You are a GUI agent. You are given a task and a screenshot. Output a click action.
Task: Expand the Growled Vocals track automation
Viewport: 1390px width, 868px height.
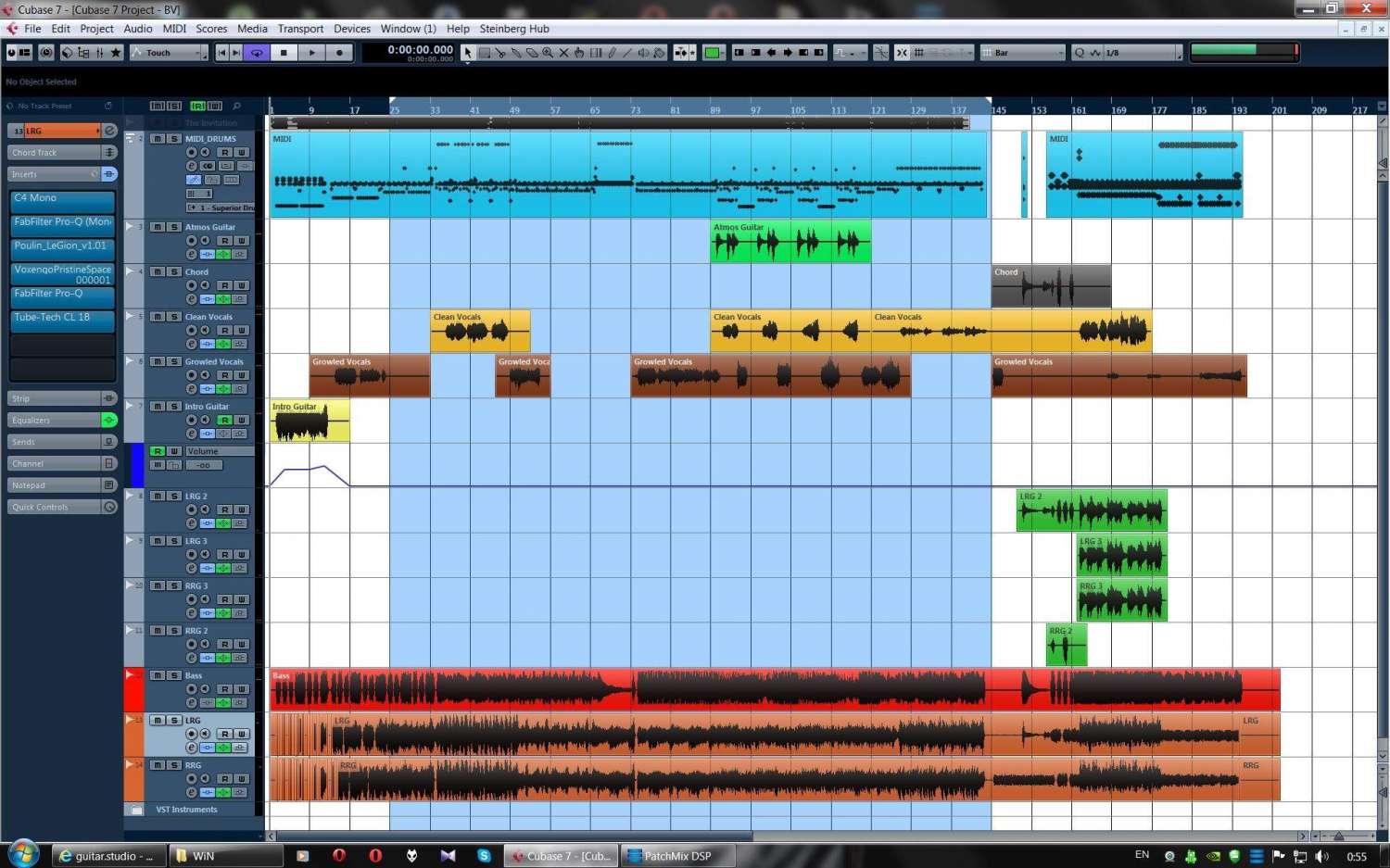pos(130,360)
